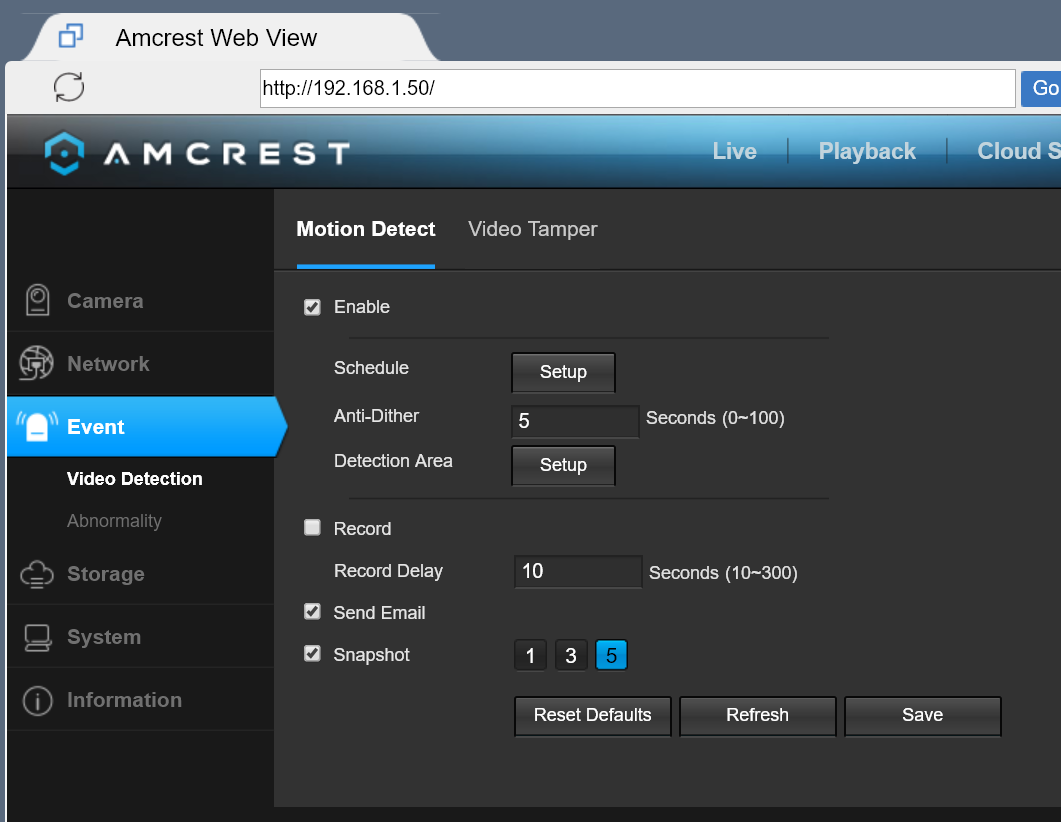Screen dimensions: 1061x822
Task: Uncheck the Send Email checkbox
Action: [x=312, y=612]
